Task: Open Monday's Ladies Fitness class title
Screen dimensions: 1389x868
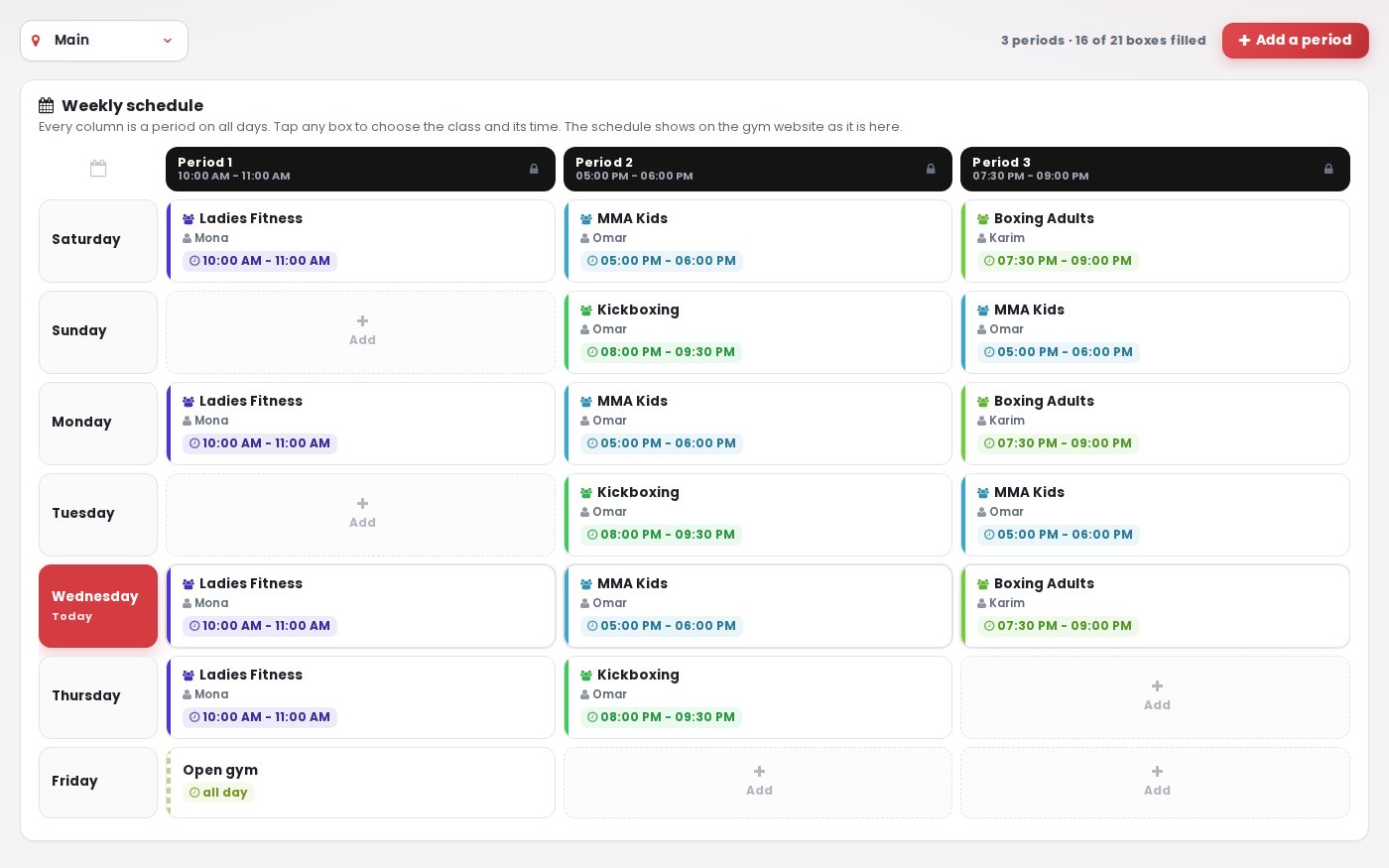Action: (251, 401)
